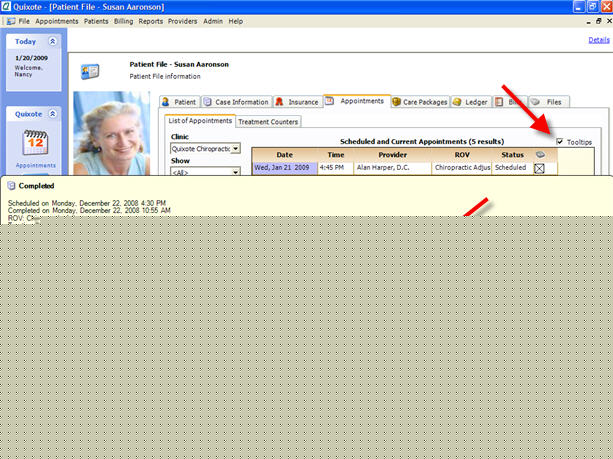Open the File menu
This screenshot has height=459, width=613.
click(24, 21)
